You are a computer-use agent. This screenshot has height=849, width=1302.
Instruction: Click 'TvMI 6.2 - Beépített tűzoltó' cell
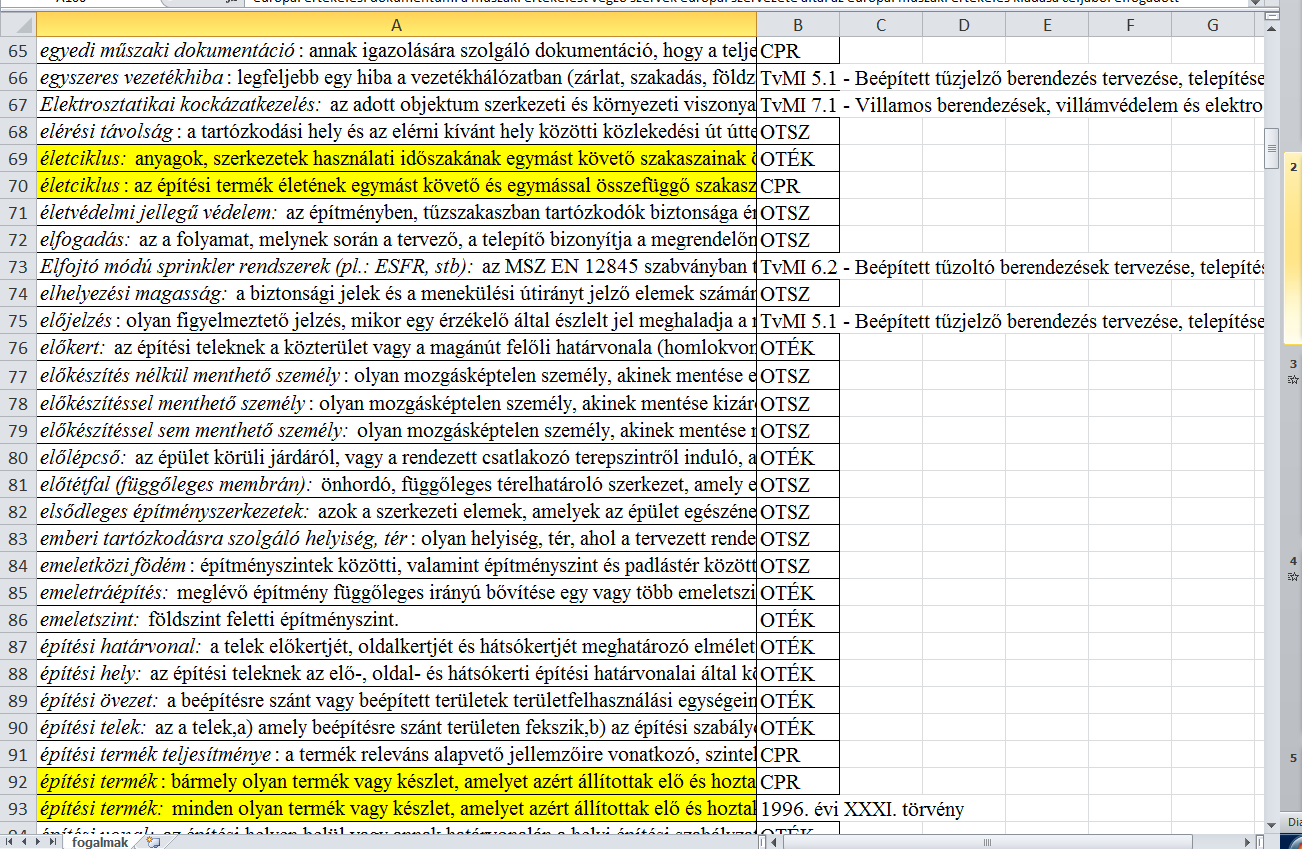[798, 266]
